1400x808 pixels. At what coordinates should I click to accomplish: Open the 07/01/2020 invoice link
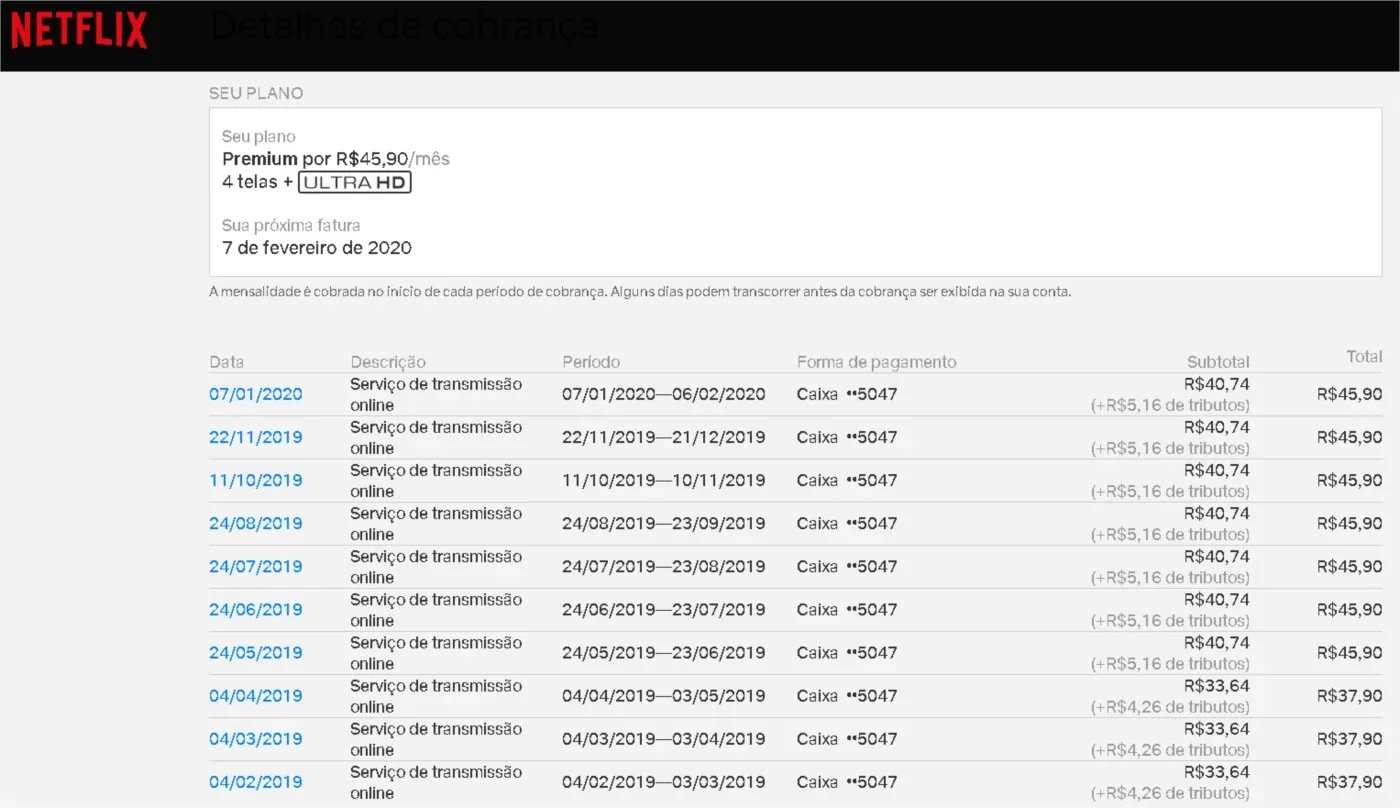point(256,394)
